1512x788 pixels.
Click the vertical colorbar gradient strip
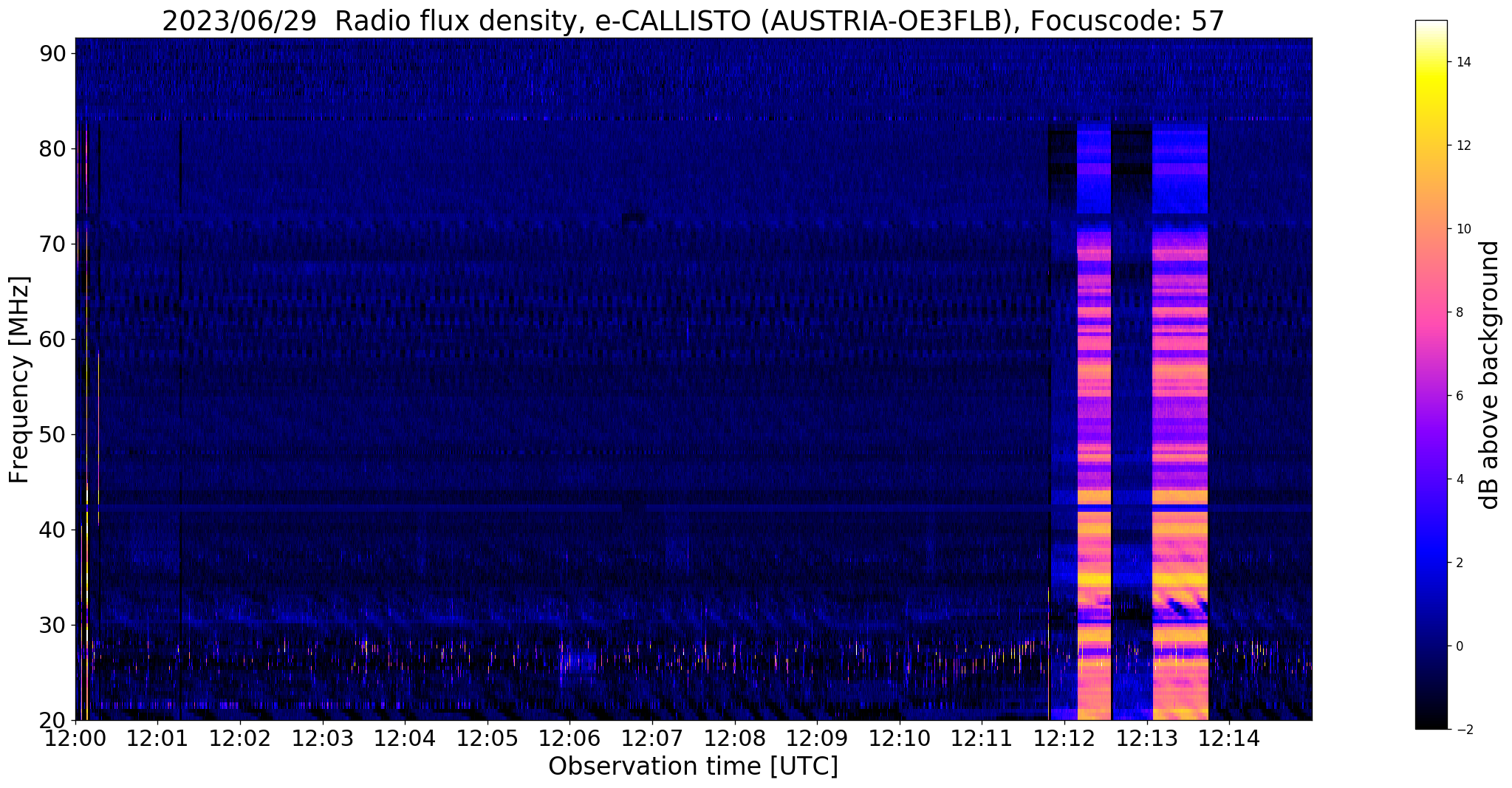click(x=1431, y=375)
